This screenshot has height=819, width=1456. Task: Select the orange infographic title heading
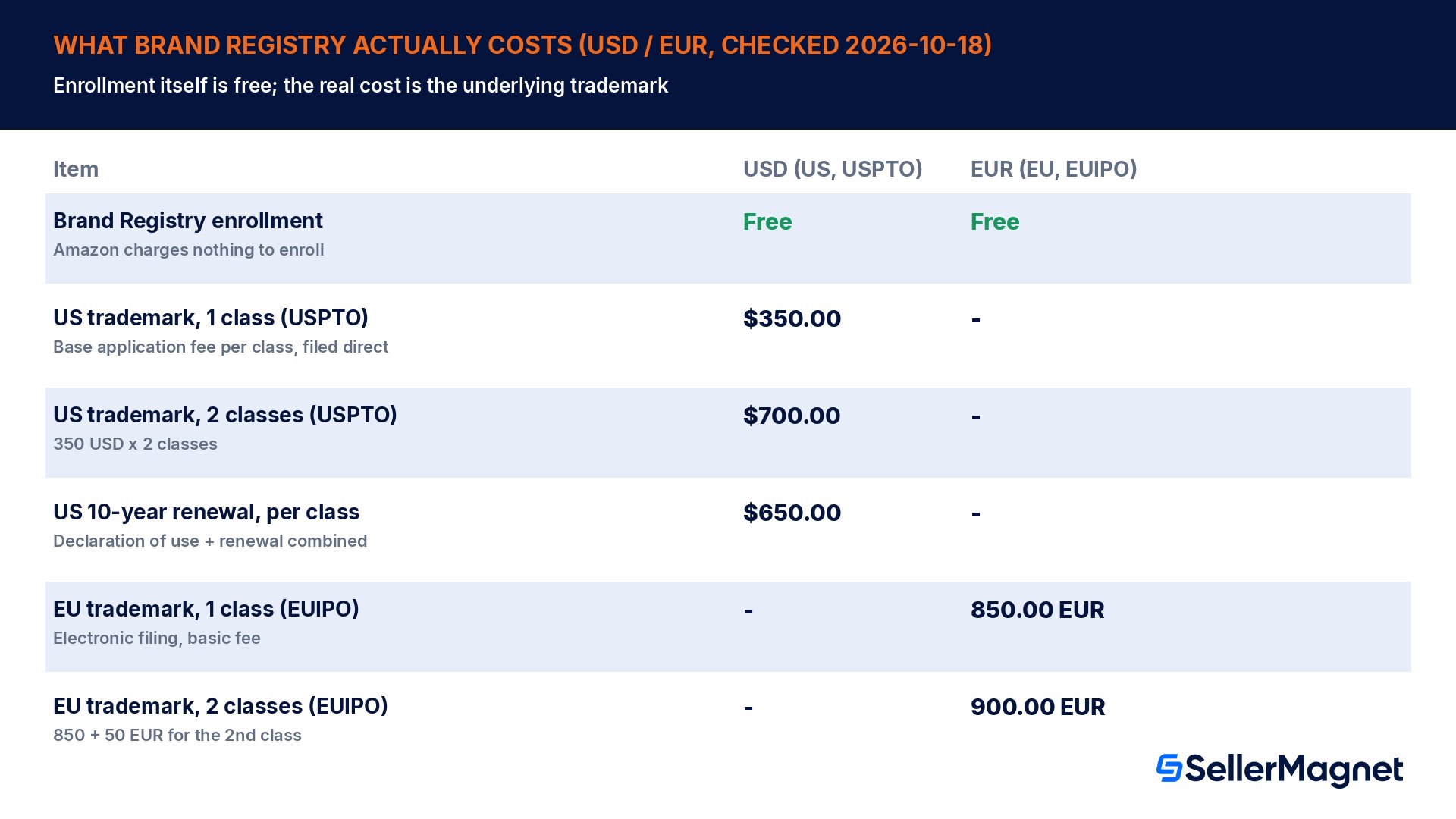[522, 45]
